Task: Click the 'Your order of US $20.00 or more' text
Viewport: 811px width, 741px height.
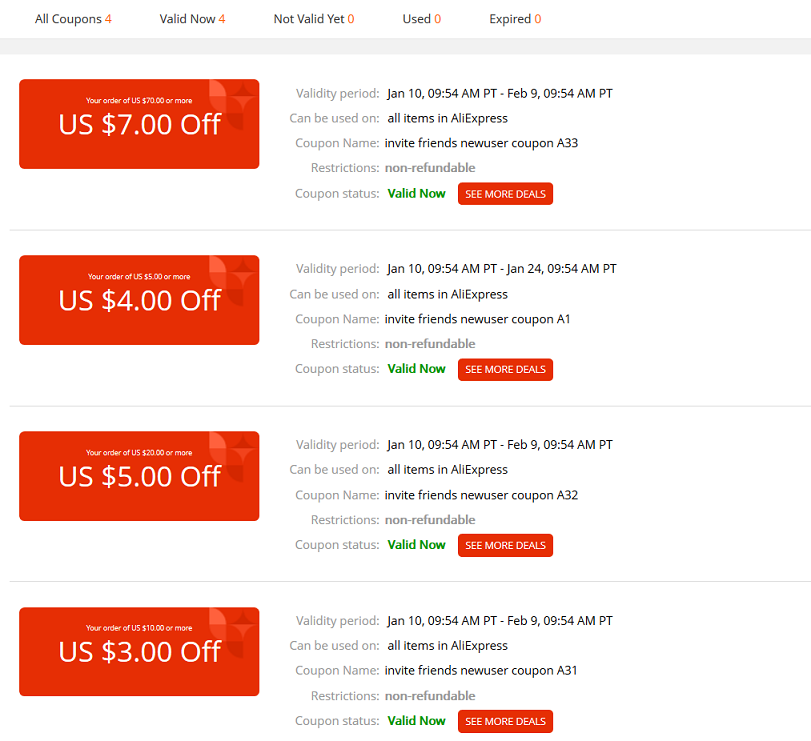Action: click(x=139, y=452)
